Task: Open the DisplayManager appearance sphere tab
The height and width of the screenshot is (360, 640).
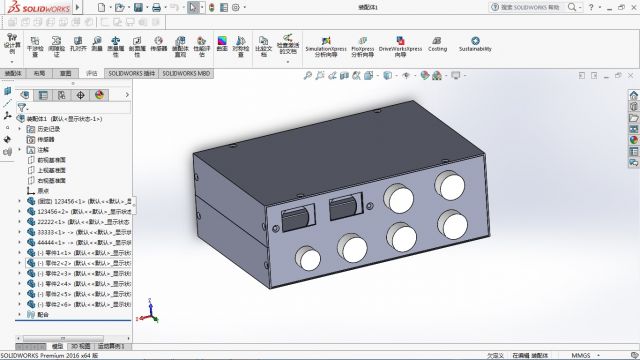Action: (x=99, y=95)
